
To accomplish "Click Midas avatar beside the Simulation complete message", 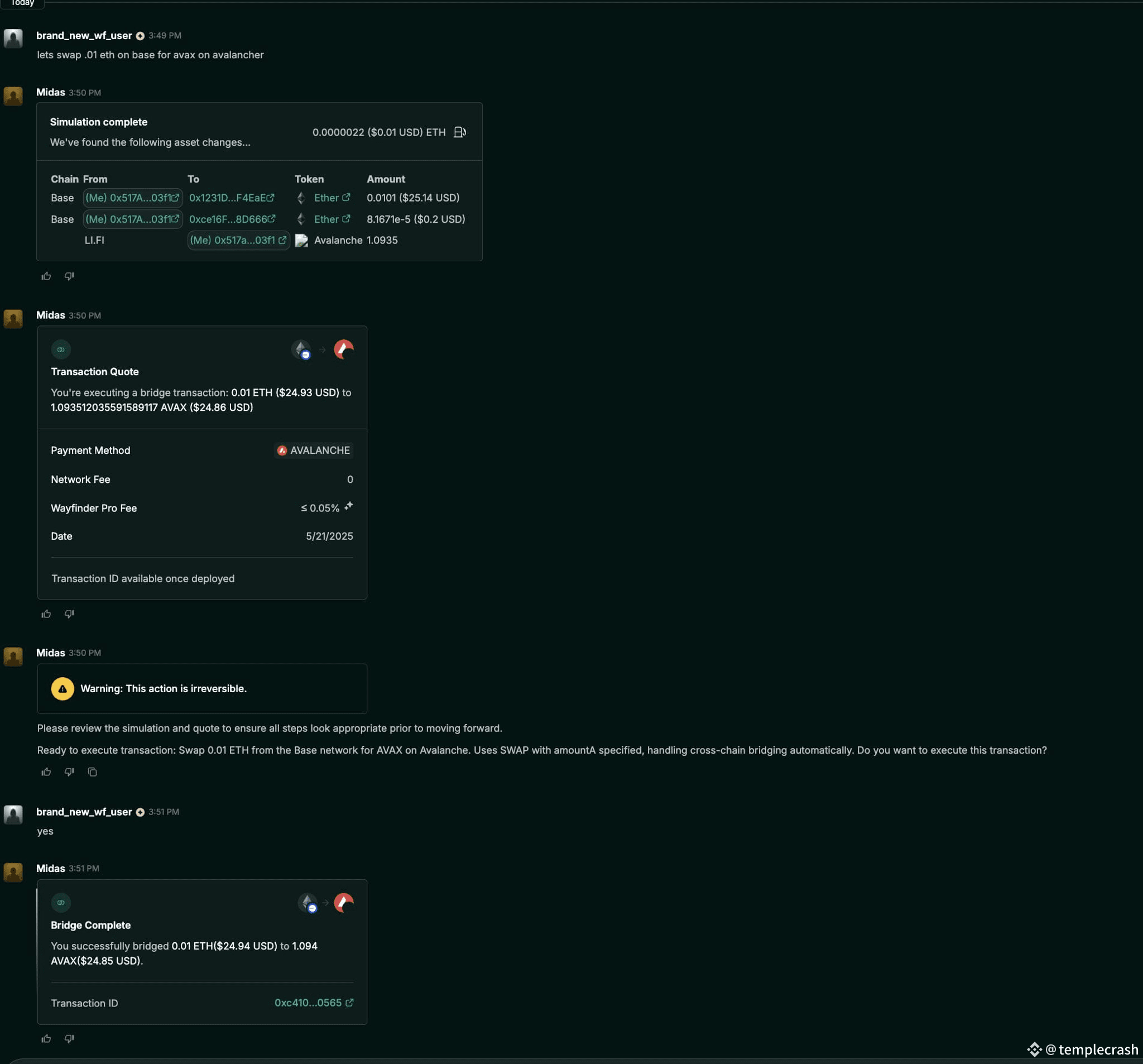I will click(x=13, y=95).
